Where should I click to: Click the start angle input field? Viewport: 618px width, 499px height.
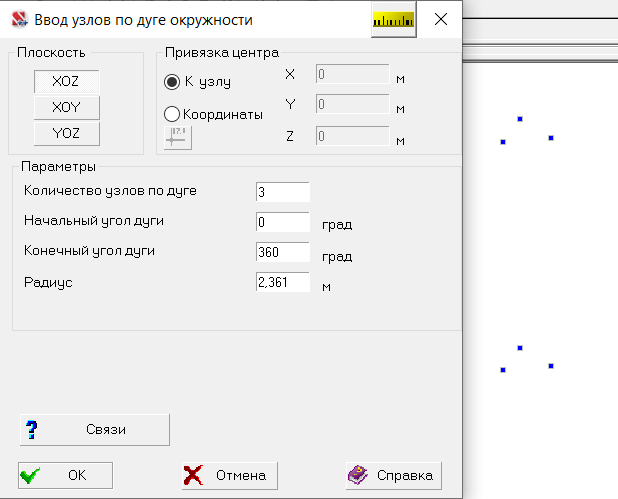point(283,222)
